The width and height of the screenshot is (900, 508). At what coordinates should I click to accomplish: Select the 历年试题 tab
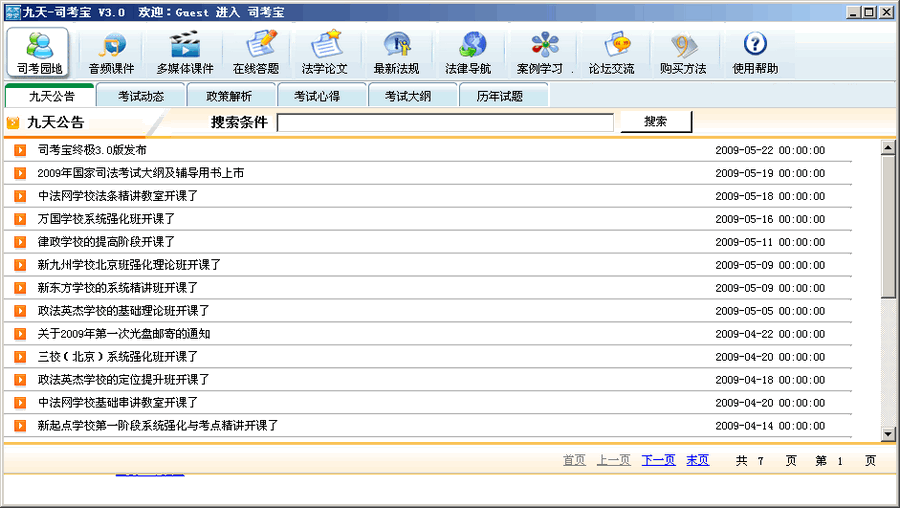tap(498, 96)
